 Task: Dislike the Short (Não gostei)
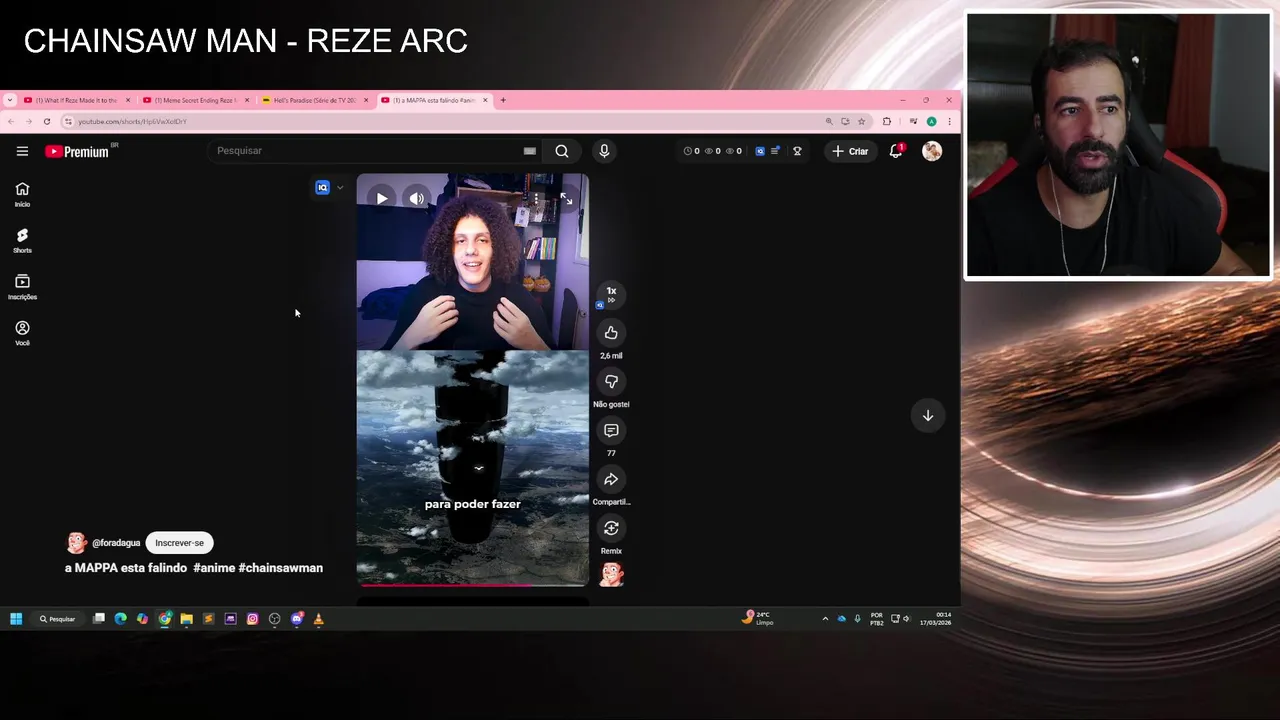[x=611, y=382]
